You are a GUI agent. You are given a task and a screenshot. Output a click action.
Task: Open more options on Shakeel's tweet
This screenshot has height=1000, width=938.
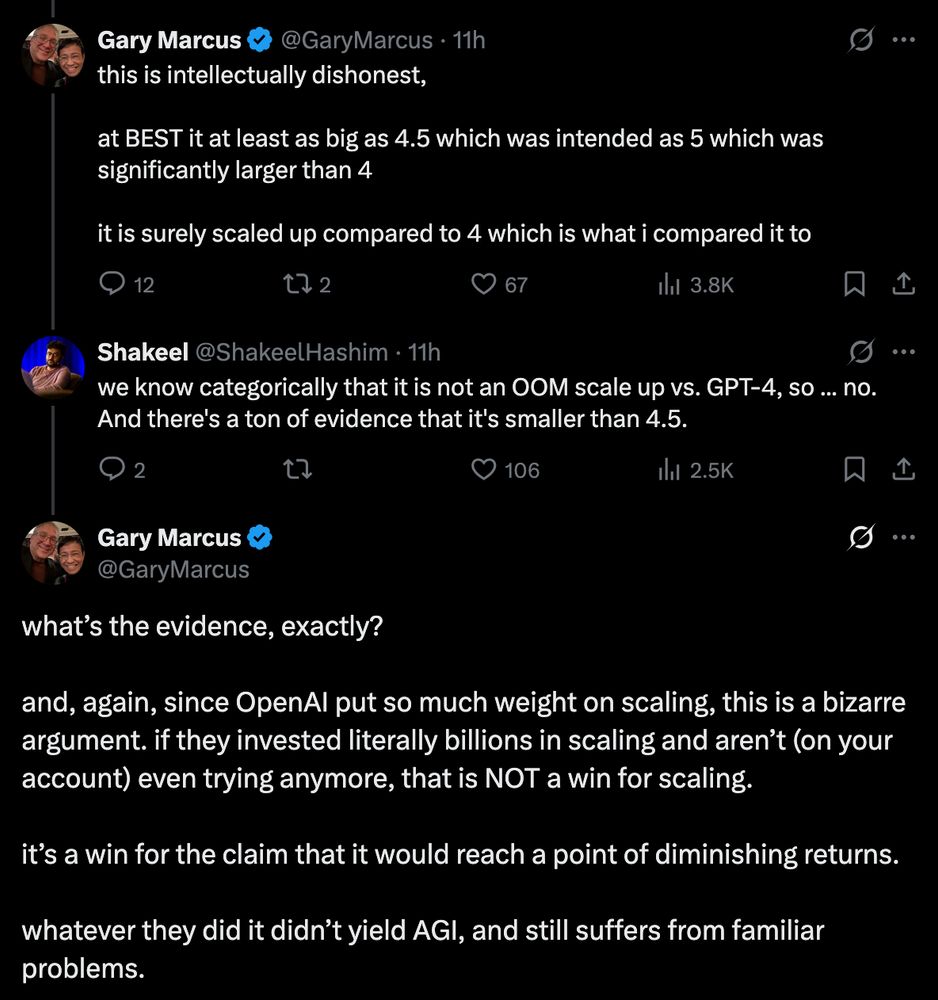(x=903, y=351)
